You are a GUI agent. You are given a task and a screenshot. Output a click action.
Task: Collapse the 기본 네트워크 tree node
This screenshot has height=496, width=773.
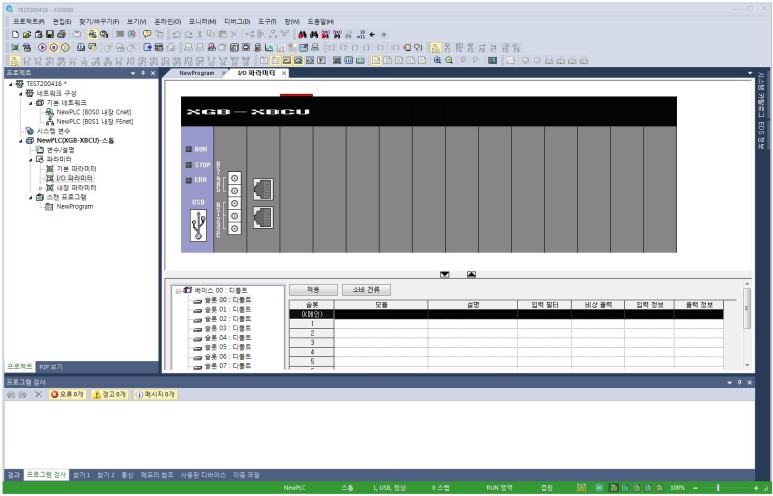point(31,103)
